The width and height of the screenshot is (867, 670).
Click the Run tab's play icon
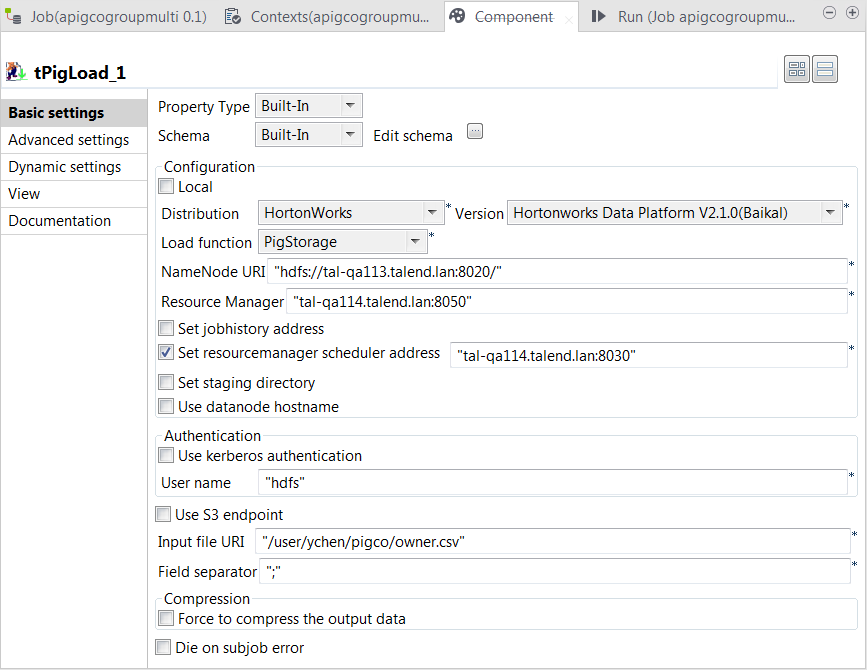[599, 16]
